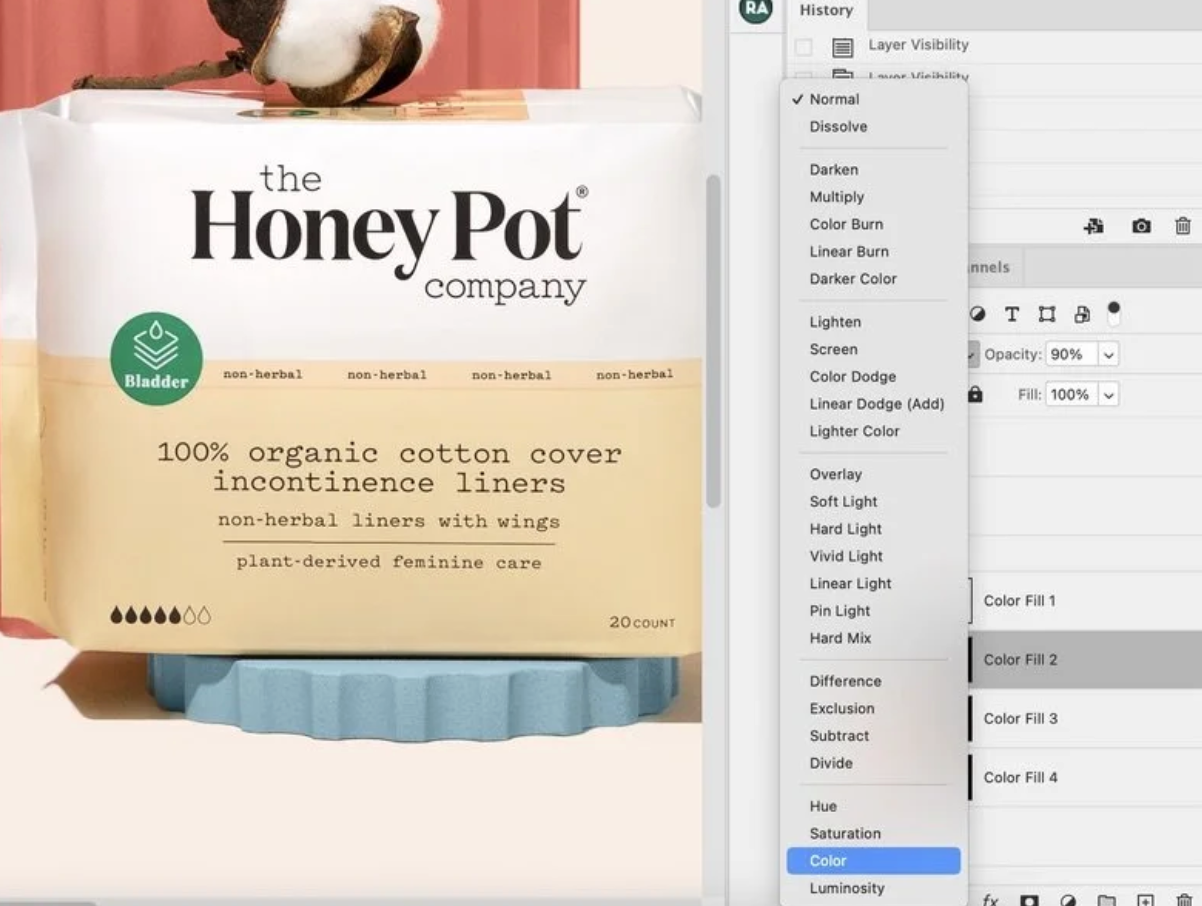Pick Screen blend mode
The width and height of the screenshot is (1202, 906).
873,349
